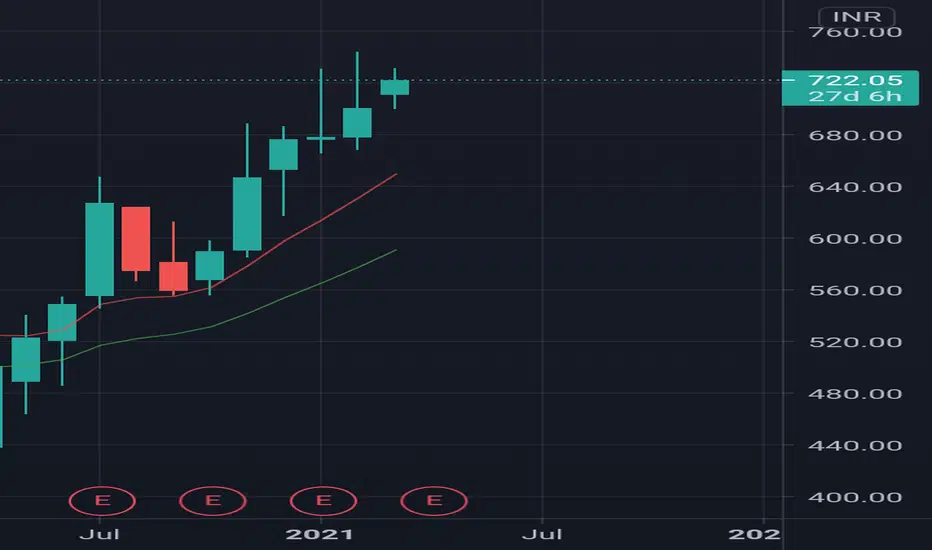
Task: Open the INR currency selector
Action: click(x=857, y=16)
